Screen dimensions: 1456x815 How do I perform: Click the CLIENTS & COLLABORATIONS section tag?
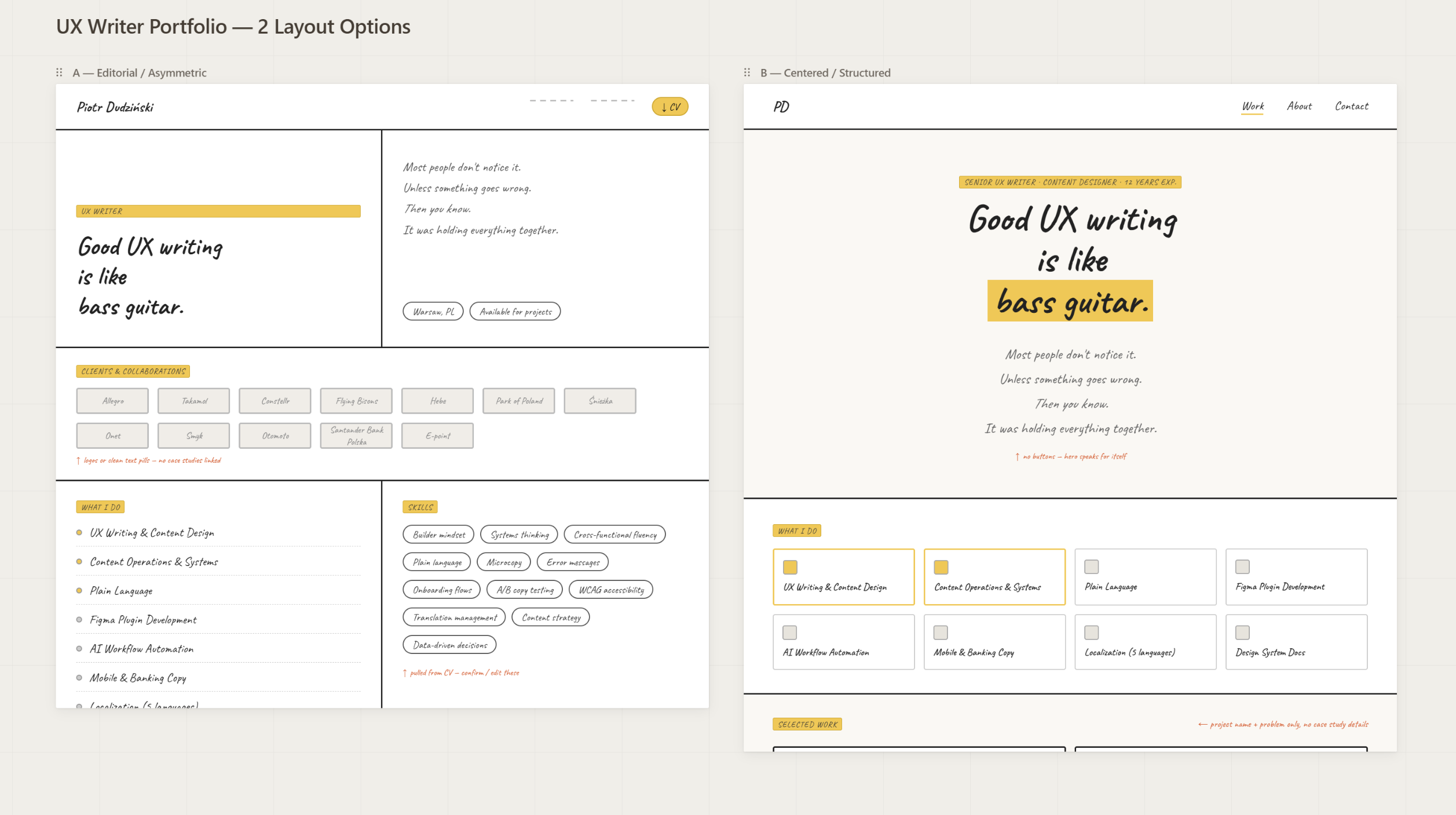(133, 371)
